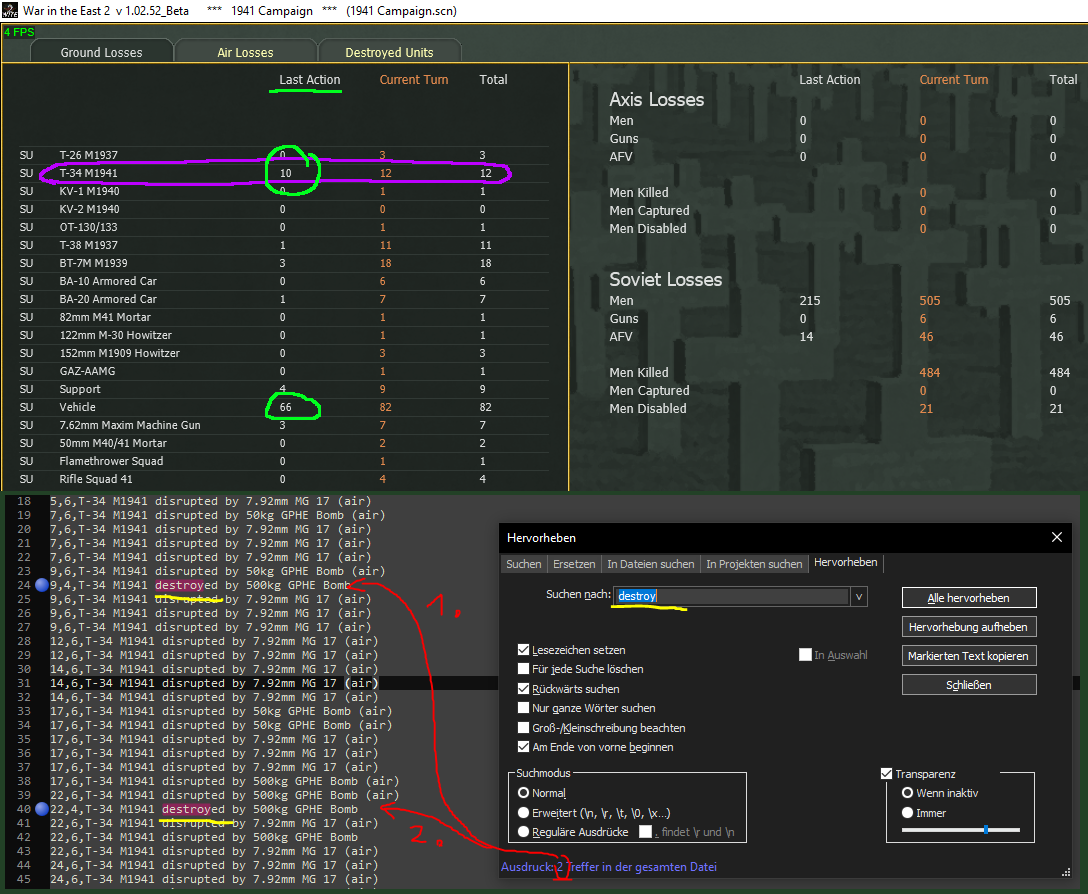This screenshot has height=894, width=1088.
Task: Click the Alle hervorheben button
Action: 969,598
